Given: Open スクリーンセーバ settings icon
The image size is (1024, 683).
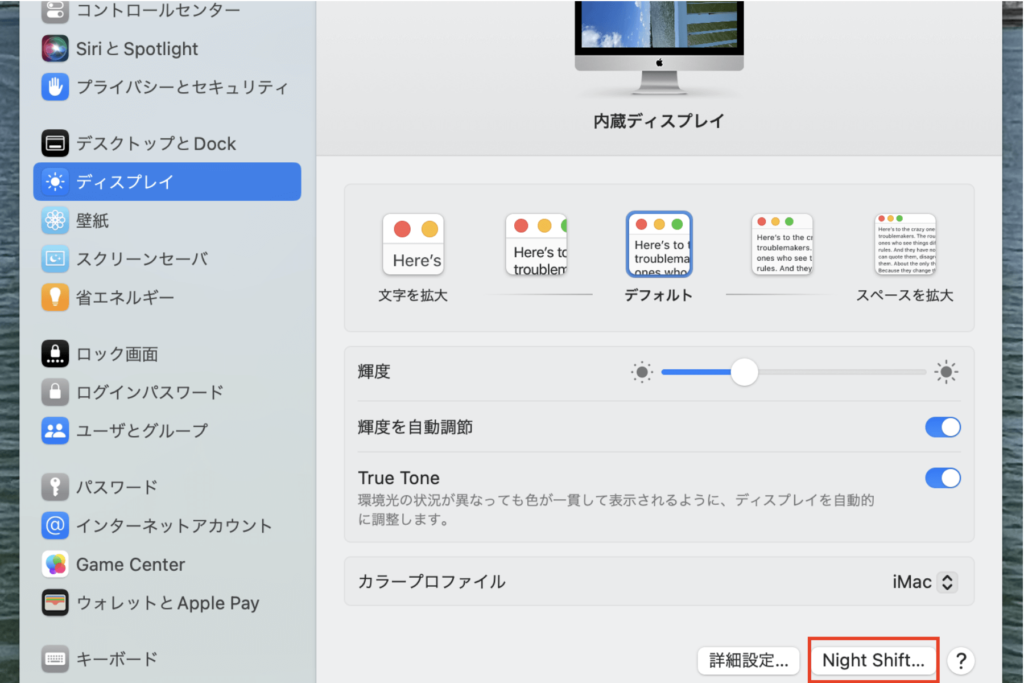Looking at the screenshot, I should coord(55,259).
